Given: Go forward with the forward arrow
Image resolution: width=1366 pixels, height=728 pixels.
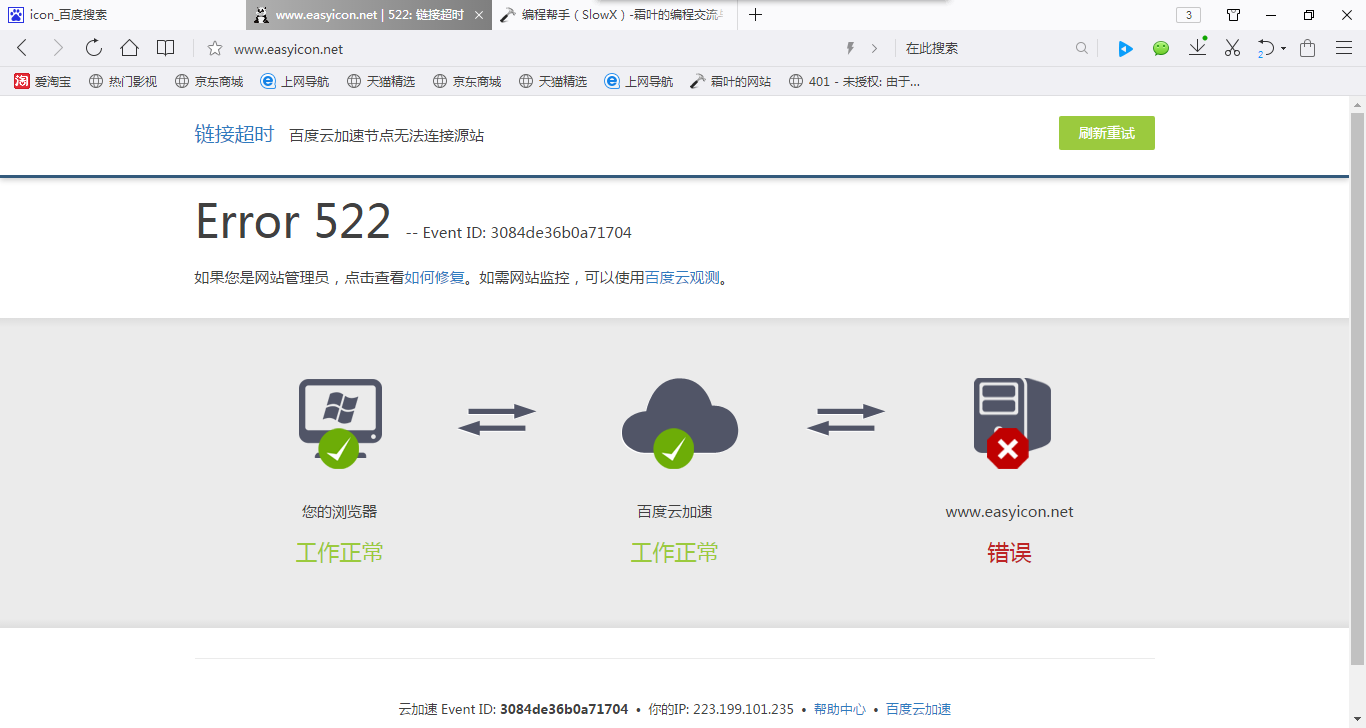Looking at the screenshot, I should (57, 48).
